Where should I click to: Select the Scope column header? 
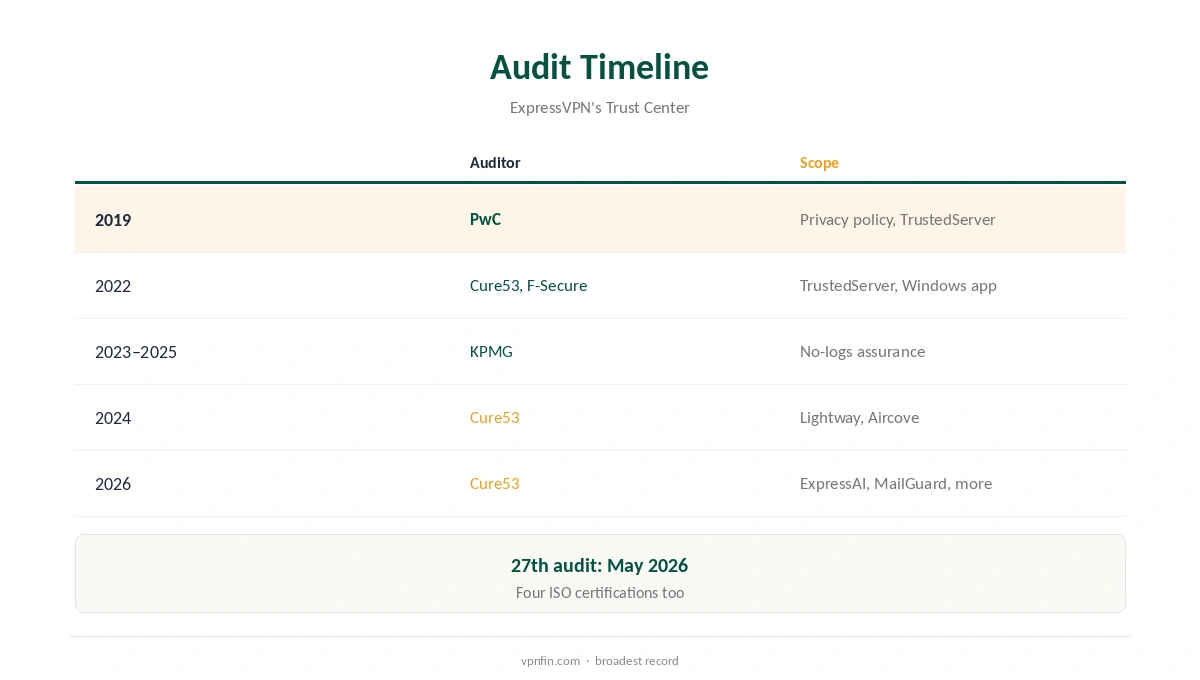click(x=819, y=163)
